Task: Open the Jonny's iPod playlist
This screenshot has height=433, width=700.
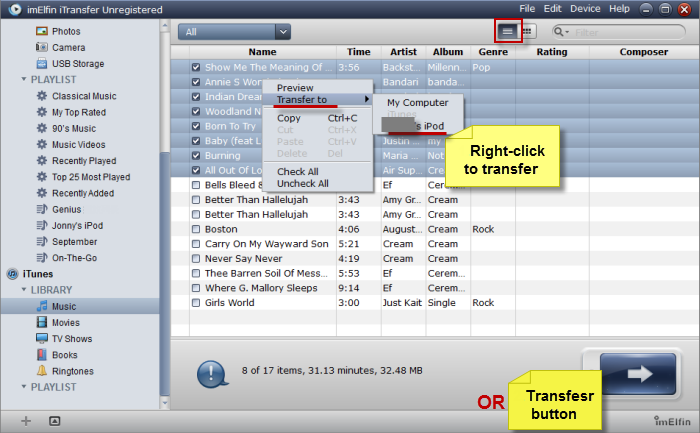Action: point(77,225)
